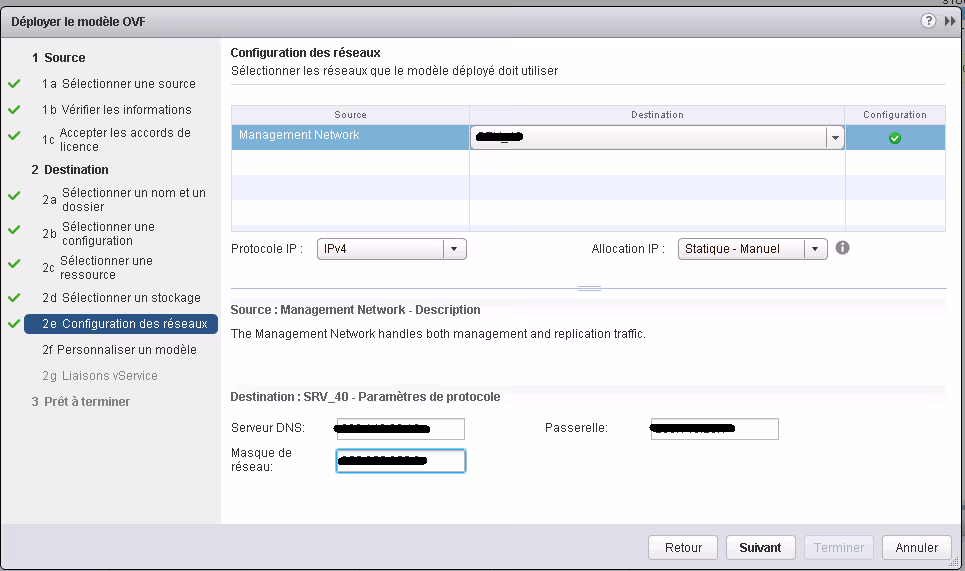Click the help question mark icon
This screenshot has height=571, width=965.
click(929, 21)
